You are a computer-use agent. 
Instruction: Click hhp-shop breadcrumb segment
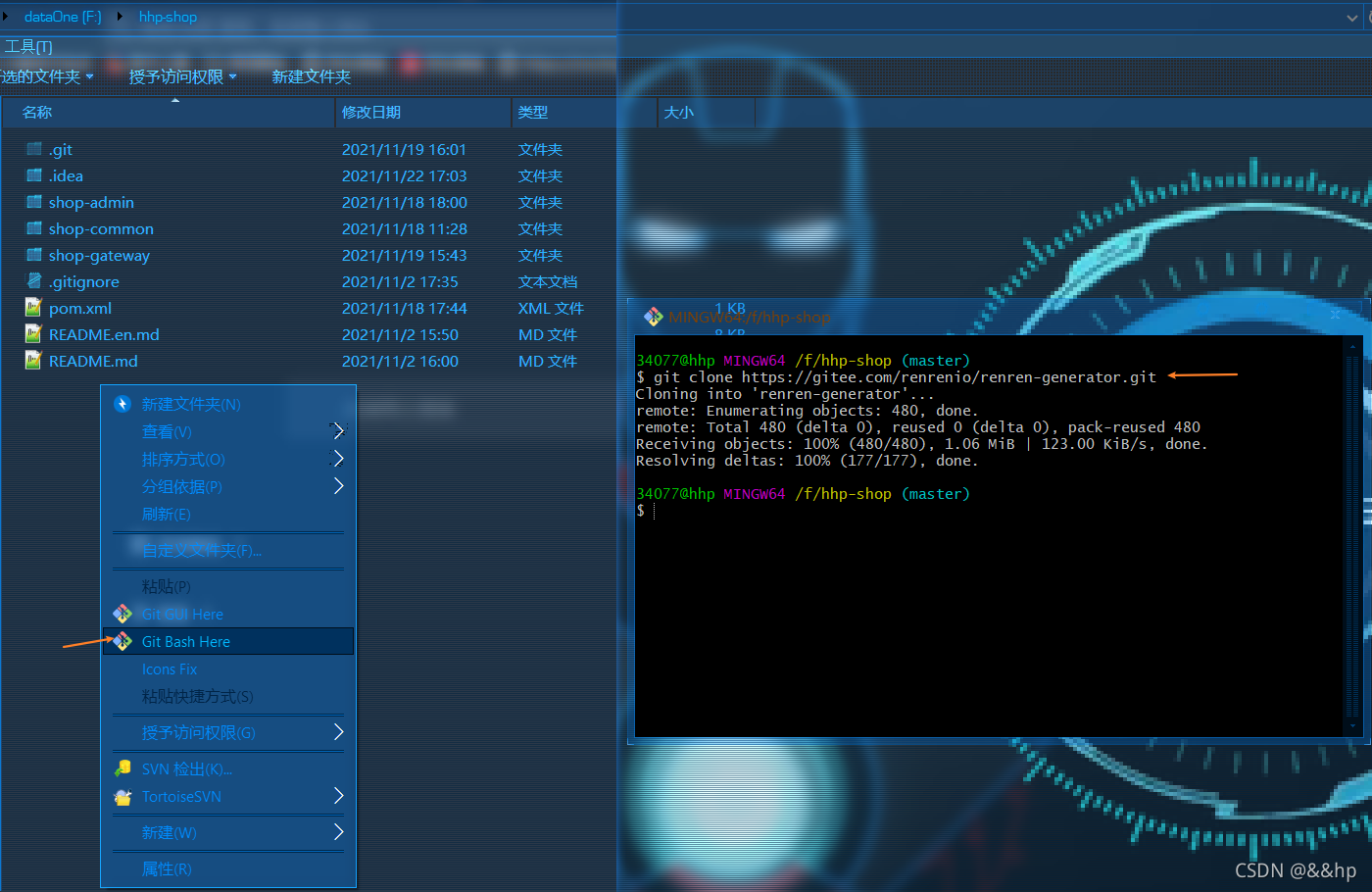tap(168, 17)
